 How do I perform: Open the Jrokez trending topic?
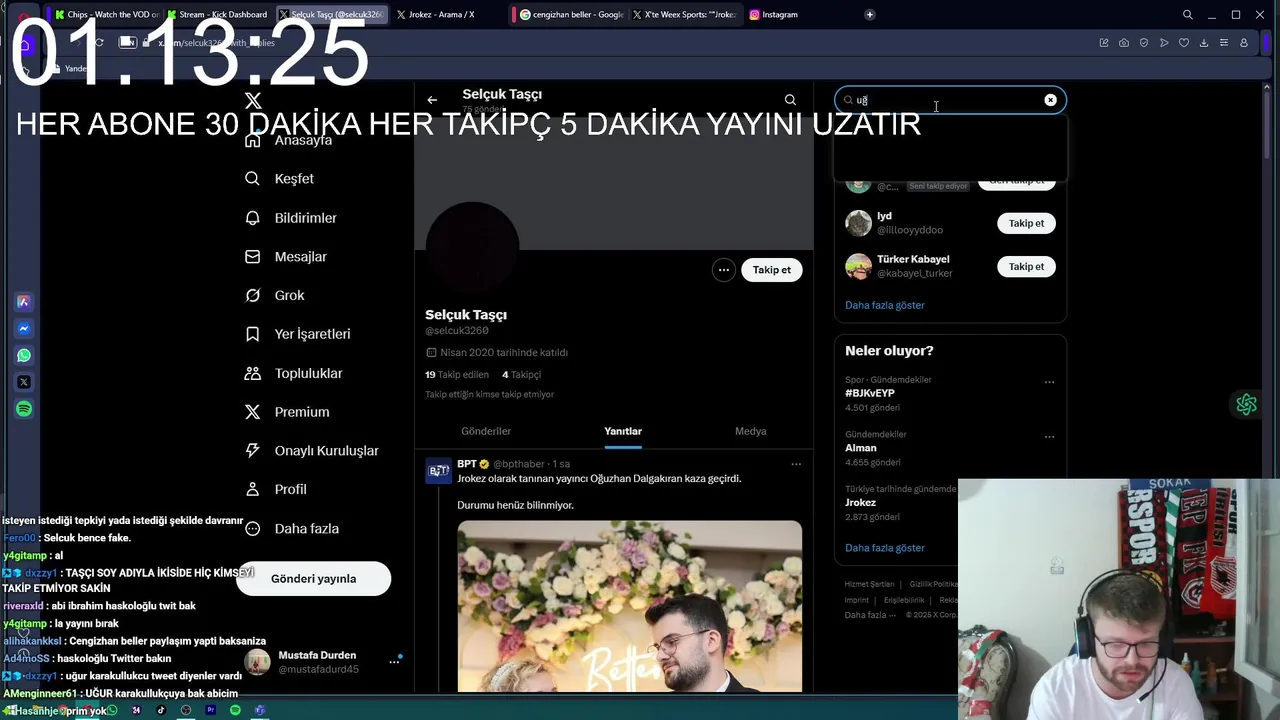[860, 503]
